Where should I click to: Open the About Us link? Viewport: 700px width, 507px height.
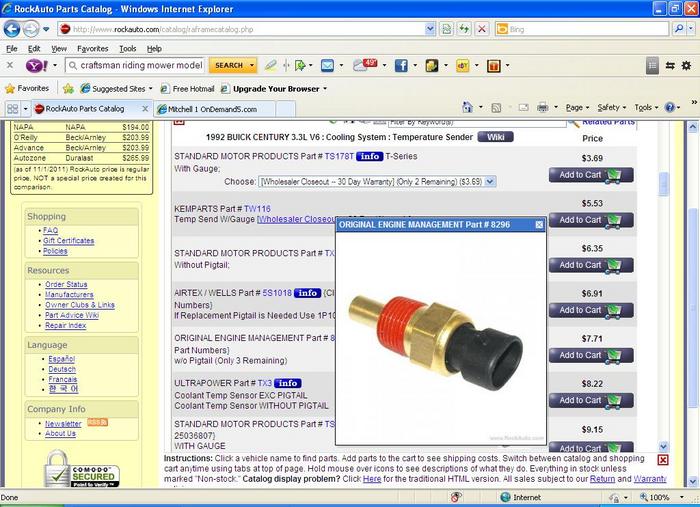point(60,433)
